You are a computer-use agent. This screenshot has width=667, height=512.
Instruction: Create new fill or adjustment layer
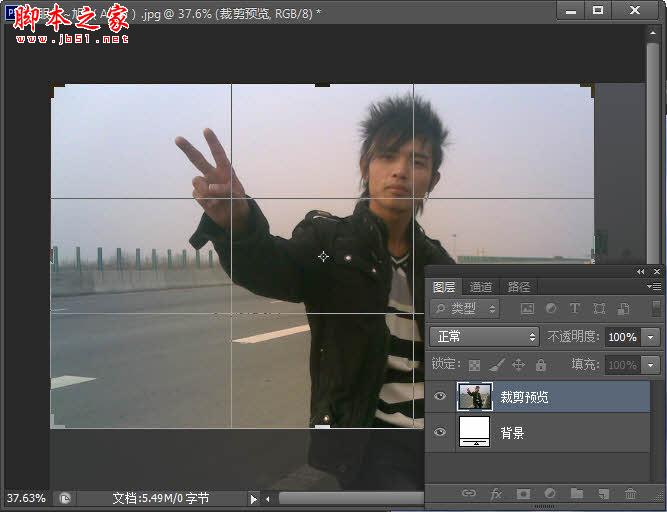[550, 493]
